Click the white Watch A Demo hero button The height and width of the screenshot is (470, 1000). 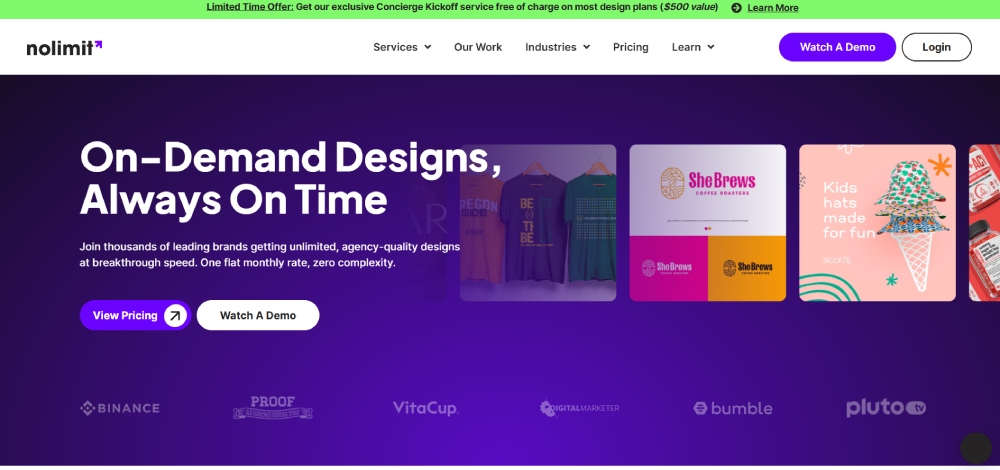coord(258,315)
